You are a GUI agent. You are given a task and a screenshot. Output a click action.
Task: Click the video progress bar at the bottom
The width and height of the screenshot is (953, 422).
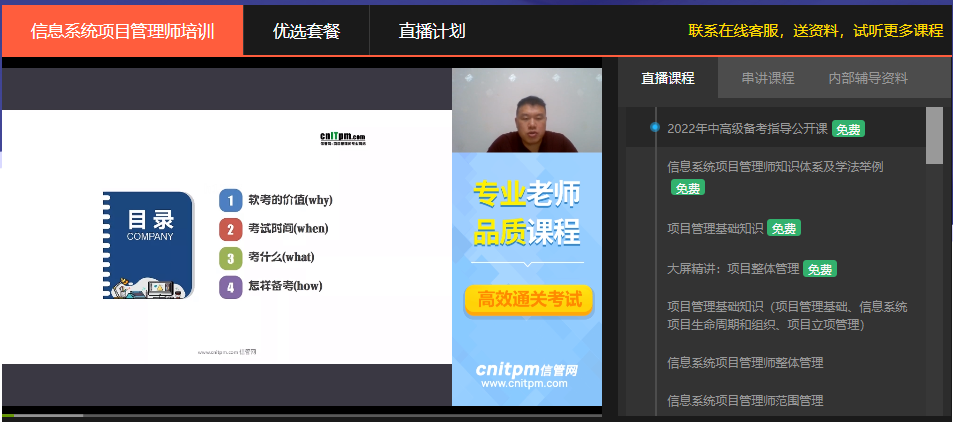pyautogui.click(x=300, y=414)
